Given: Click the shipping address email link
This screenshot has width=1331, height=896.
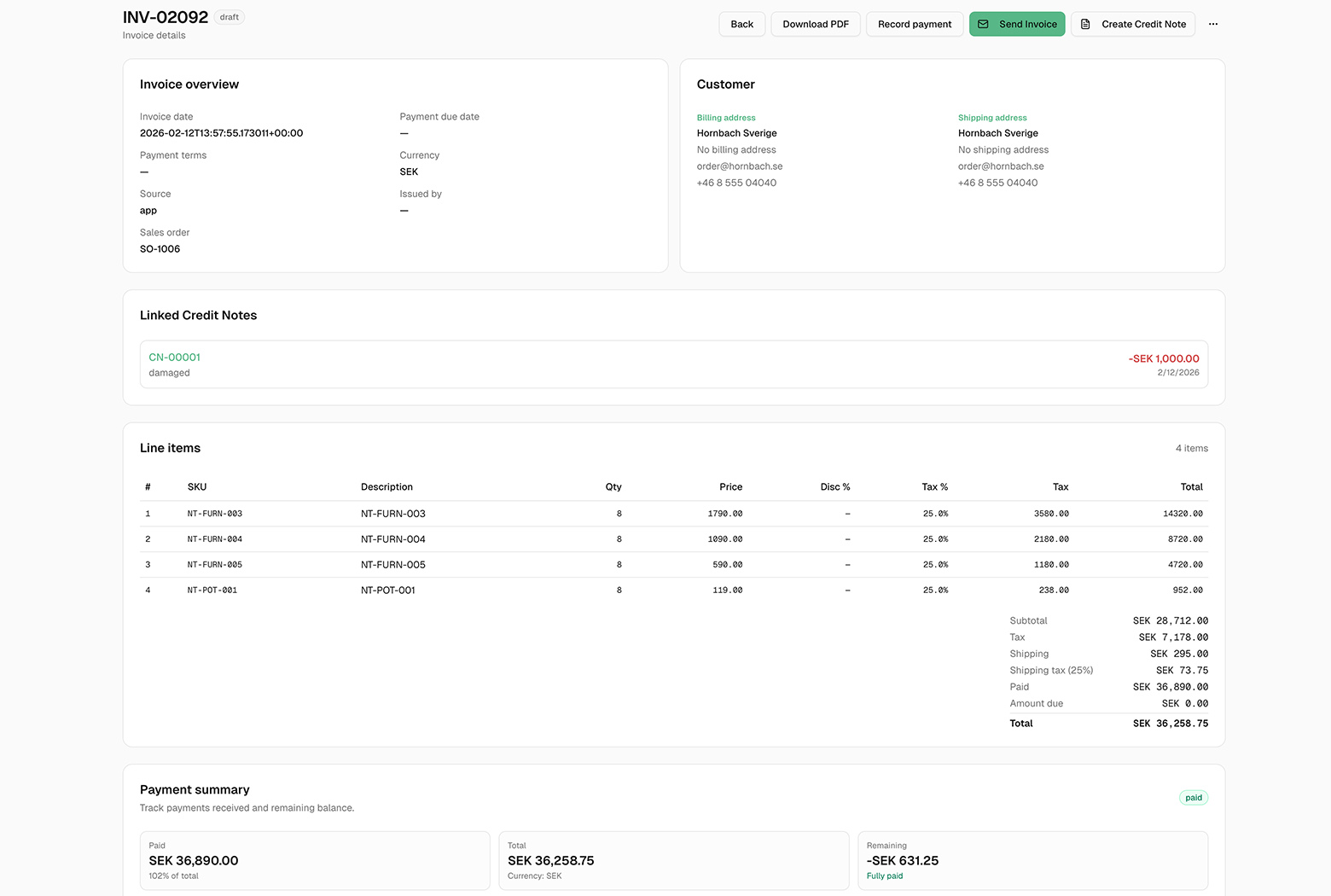Looking at the screenshot, I should click(1000, 166).
